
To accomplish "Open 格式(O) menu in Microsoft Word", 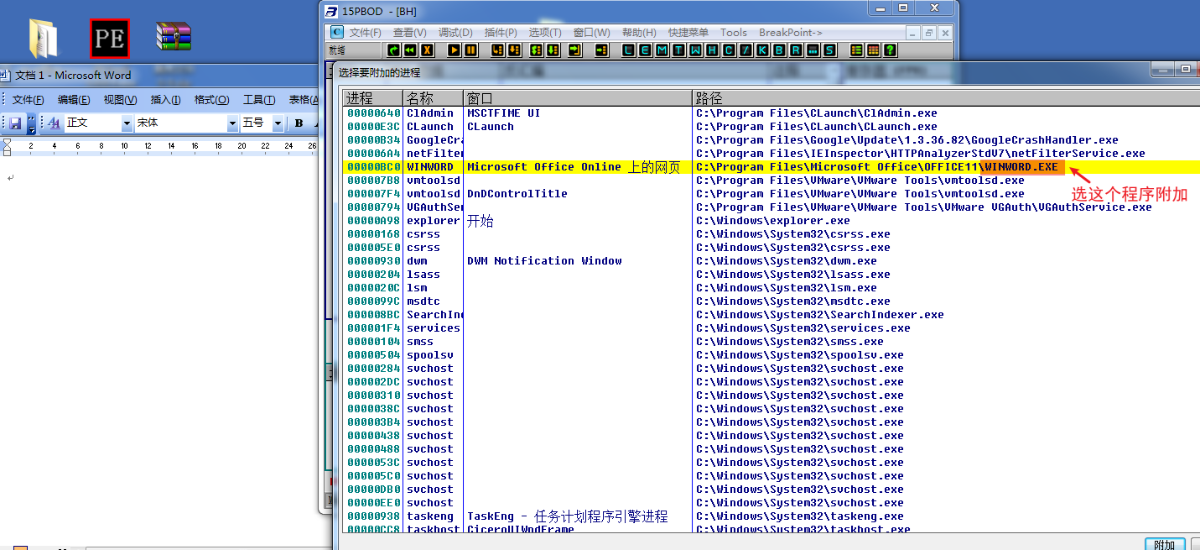I will 211,99.
